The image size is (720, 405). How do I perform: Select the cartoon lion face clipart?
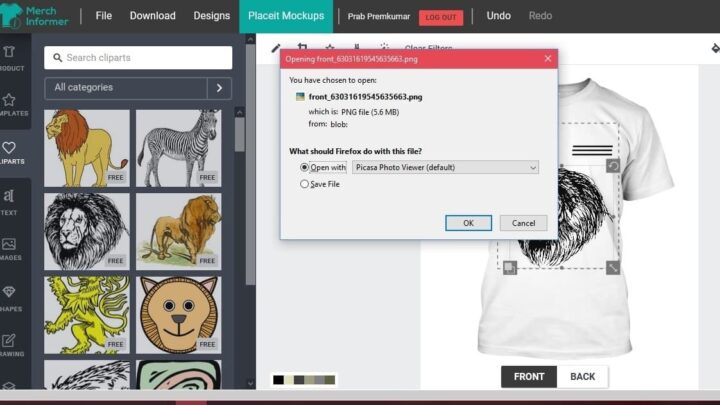click(x=179, y=315)
